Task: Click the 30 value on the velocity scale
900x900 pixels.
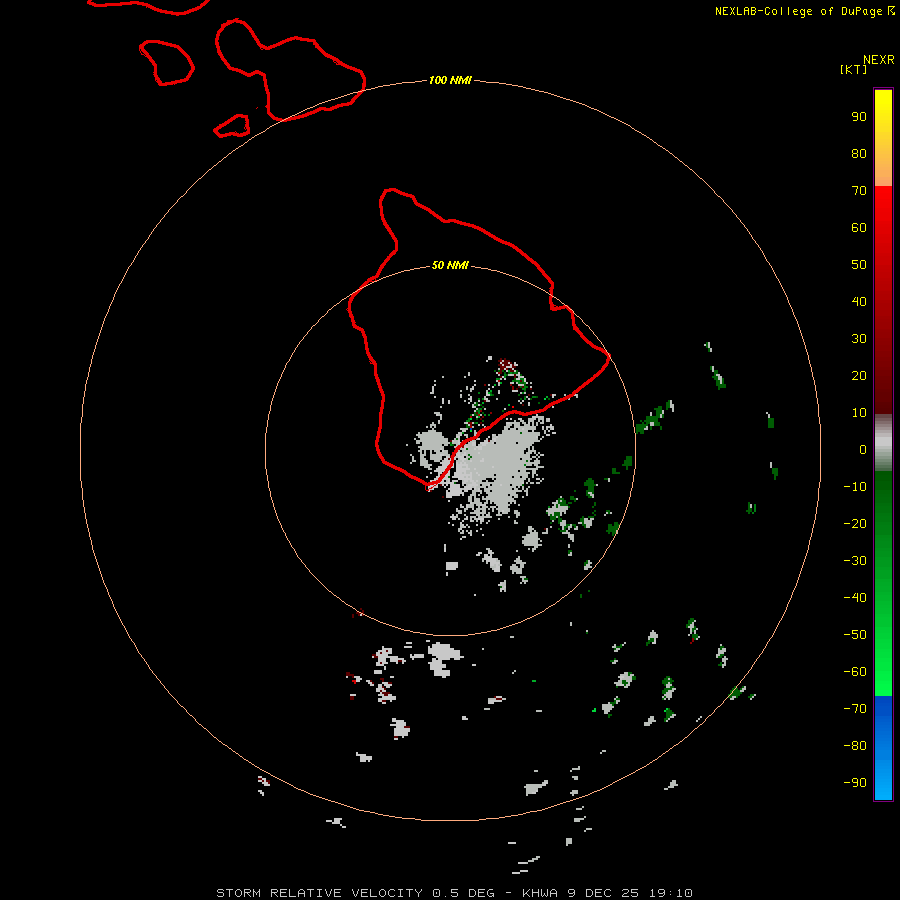Action: click(x=859, y=339)
